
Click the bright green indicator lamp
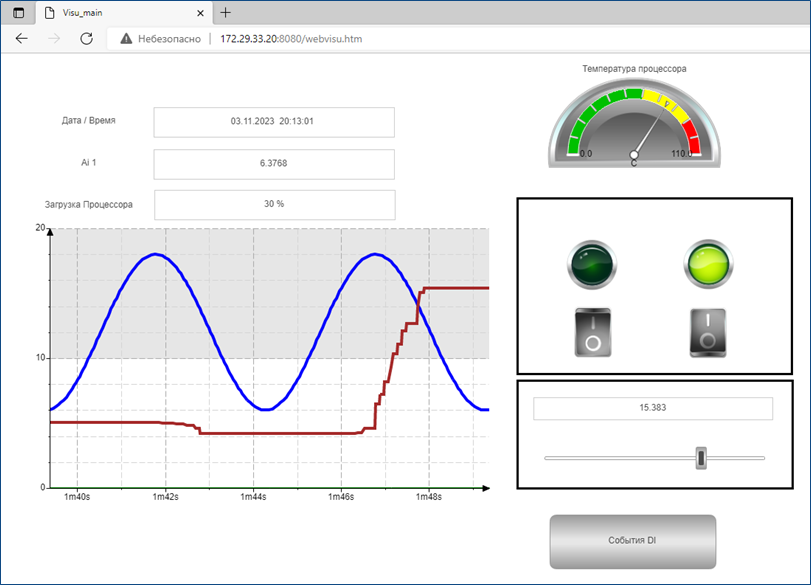pos(709,264)
